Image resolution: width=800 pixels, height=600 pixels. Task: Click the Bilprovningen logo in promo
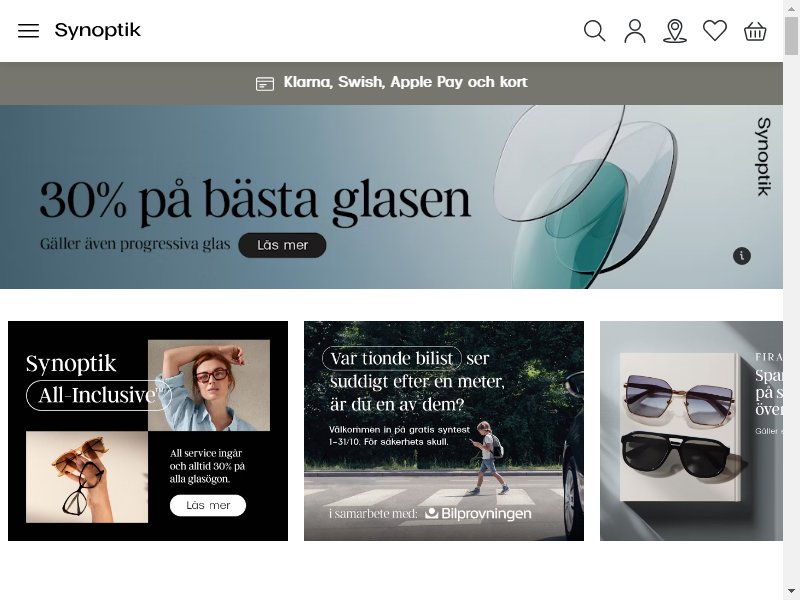[x=478, y=513]
